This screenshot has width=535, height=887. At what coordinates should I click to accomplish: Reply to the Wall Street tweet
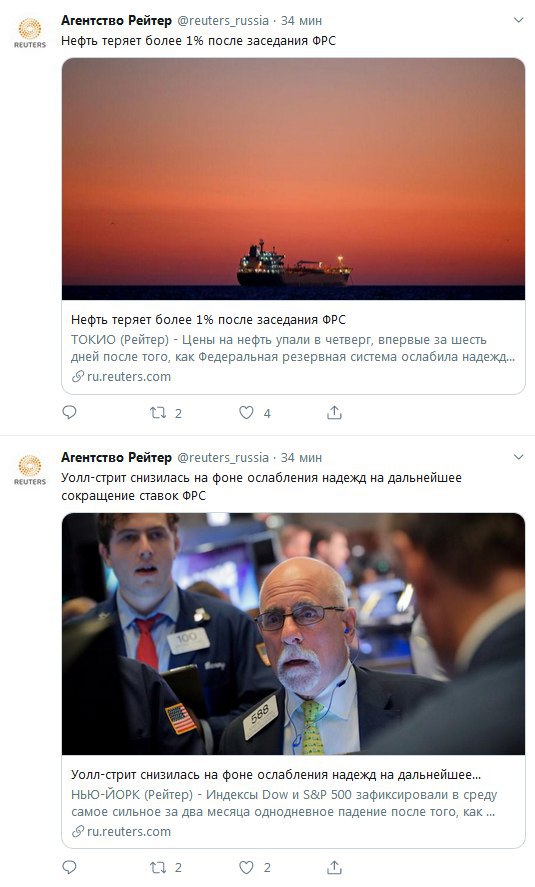(x=69, y=867)
